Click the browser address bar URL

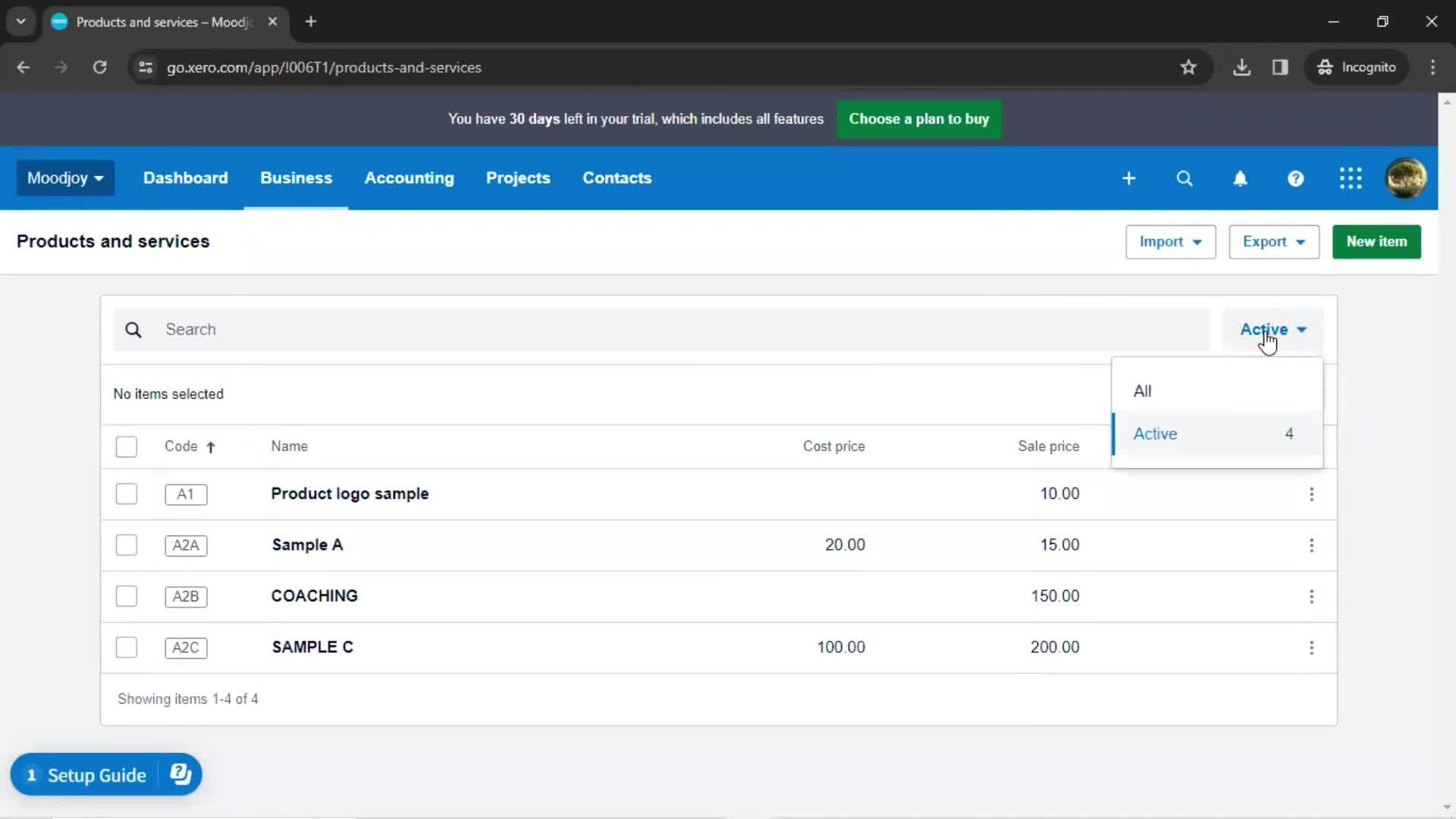pyautogui.click(x=324, y=67)
